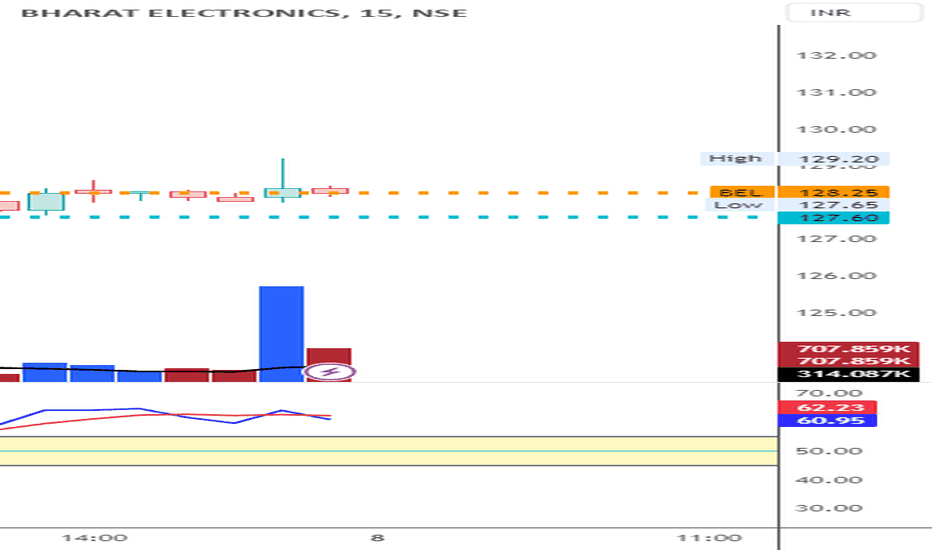The width and height of the screenshot is (932, 550).
Task: Click the red 62.23 indicator value
Action: 827,407
